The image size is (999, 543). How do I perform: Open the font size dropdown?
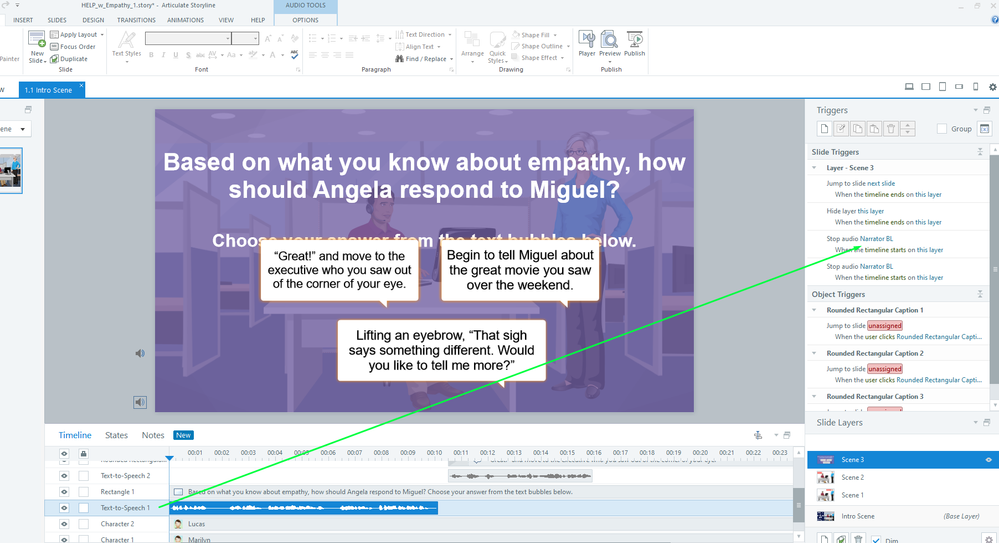255,39
